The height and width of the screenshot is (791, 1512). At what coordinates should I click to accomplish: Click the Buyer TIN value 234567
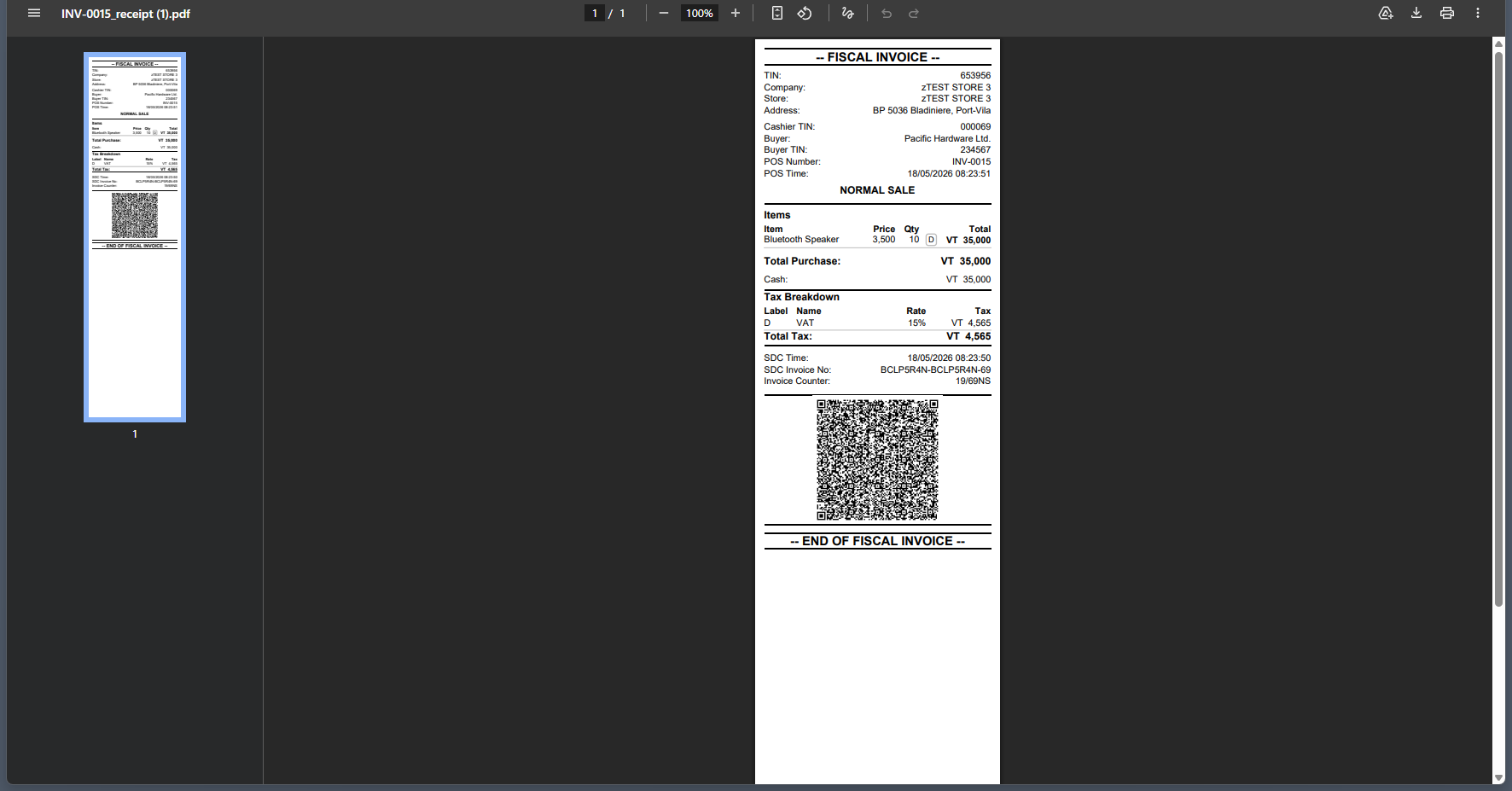(975, 149)
